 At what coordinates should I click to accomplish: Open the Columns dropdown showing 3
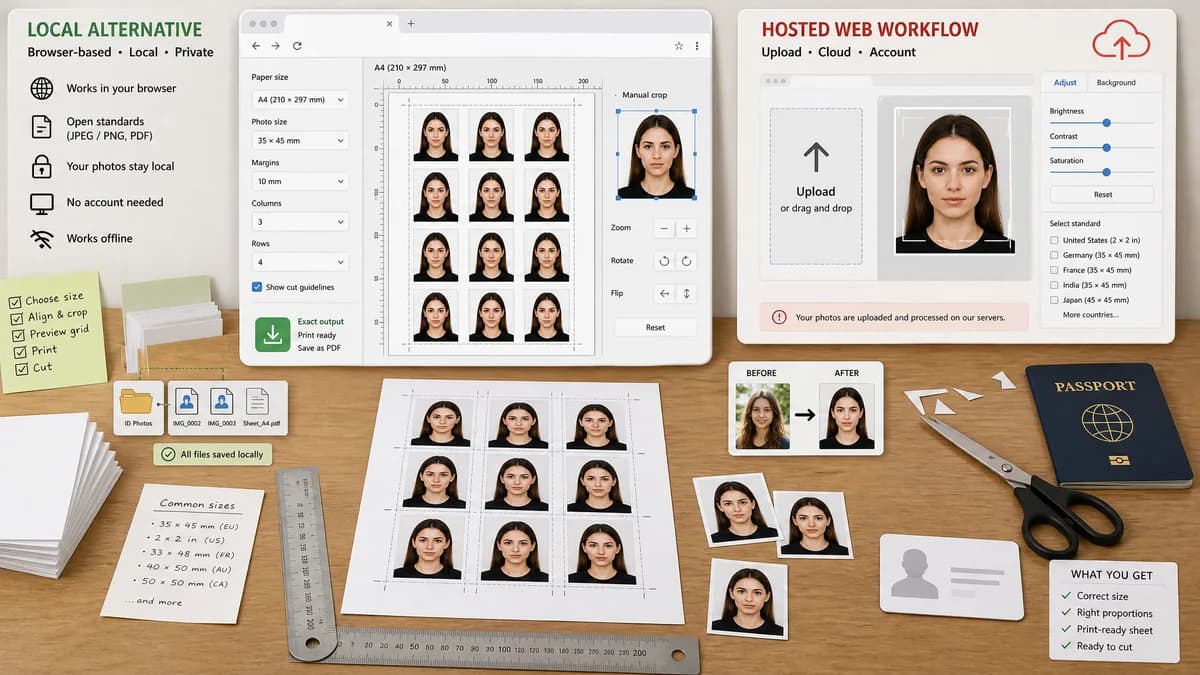300,221
